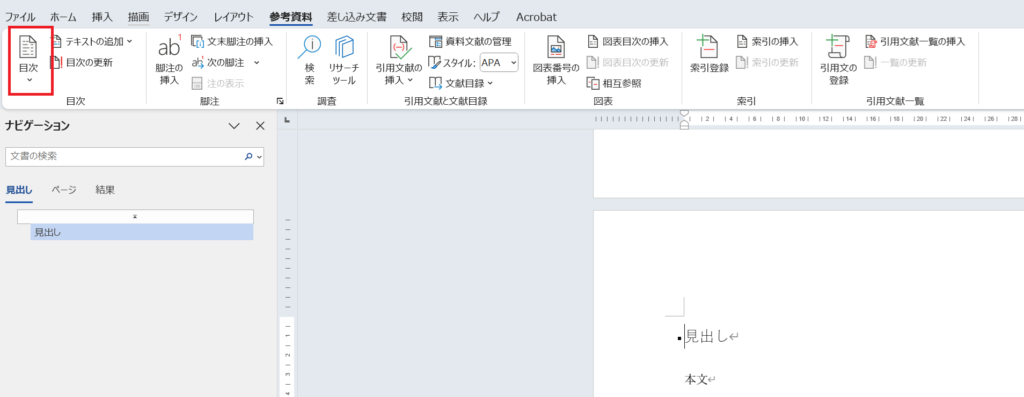Click 引用文献一覧の挿入
Screen dimensions: 1024x397
[x=915, y=42]
